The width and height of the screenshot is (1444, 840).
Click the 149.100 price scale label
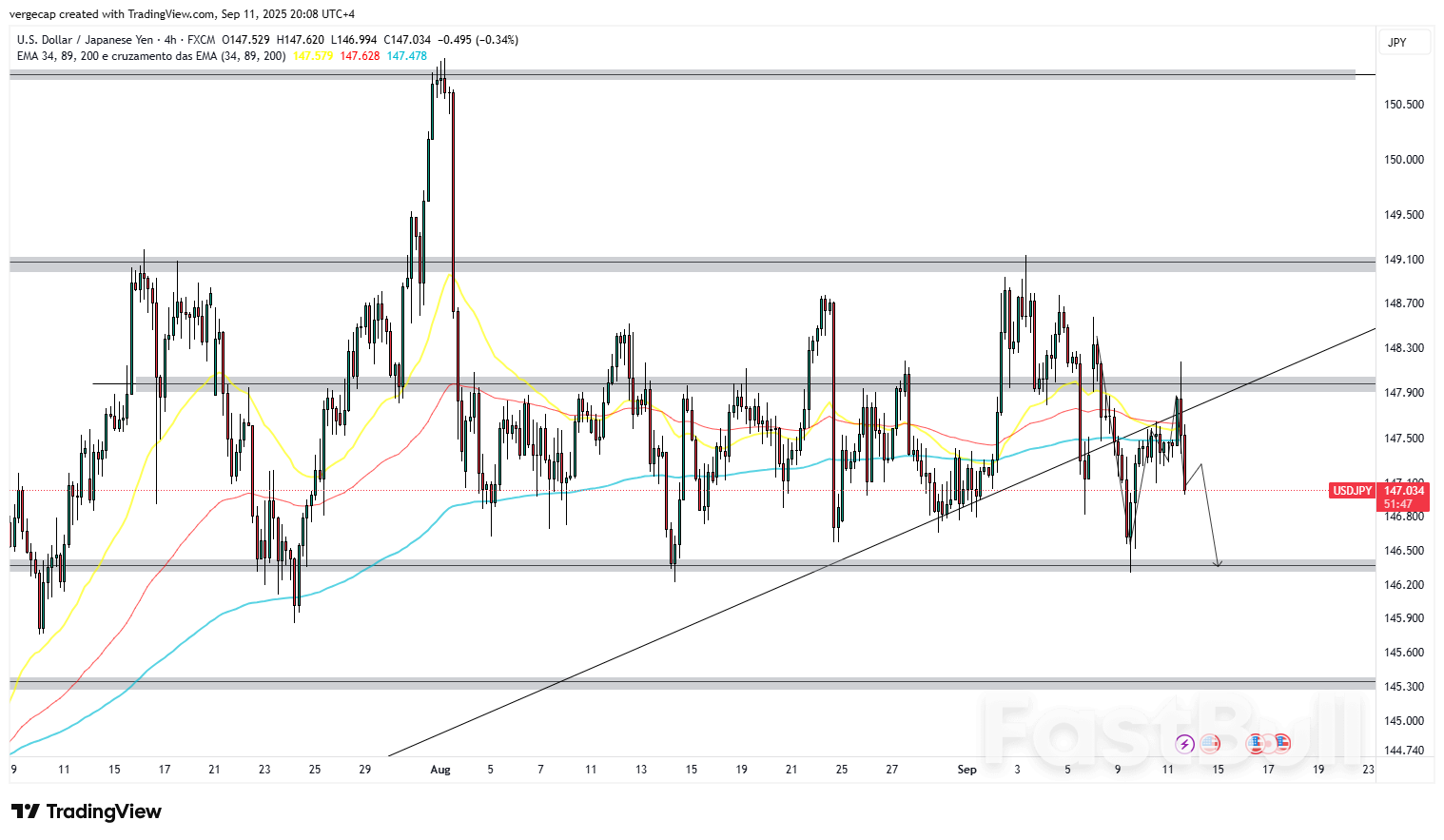coord(1404,260)
